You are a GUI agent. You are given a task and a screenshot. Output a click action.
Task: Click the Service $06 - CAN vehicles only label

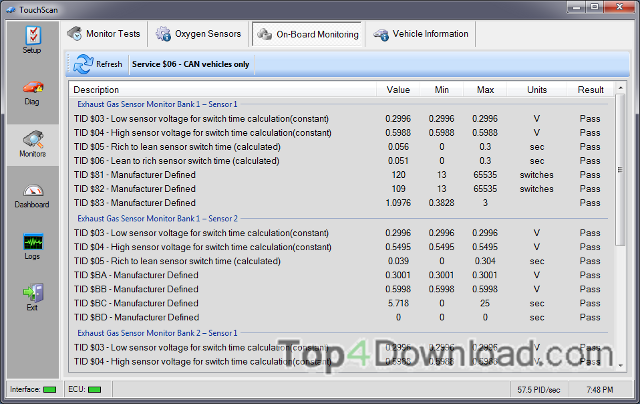191,64
